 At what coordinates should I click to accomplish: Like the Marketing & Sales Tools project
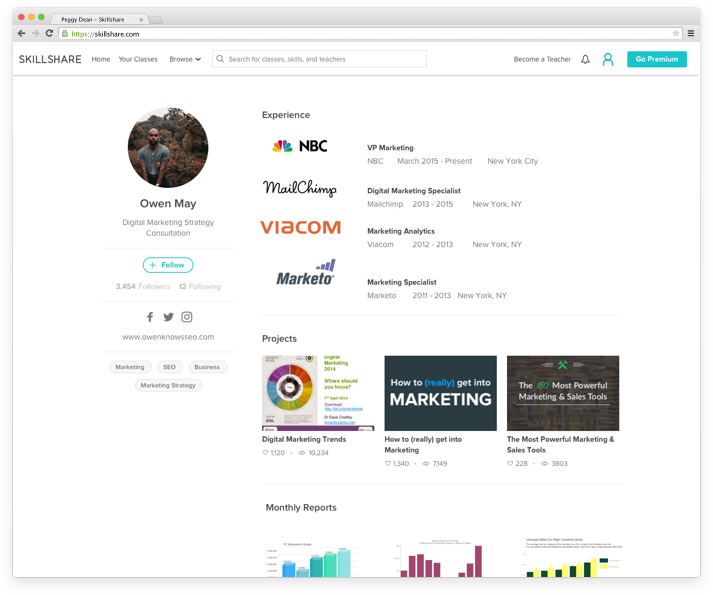point(510,464)
